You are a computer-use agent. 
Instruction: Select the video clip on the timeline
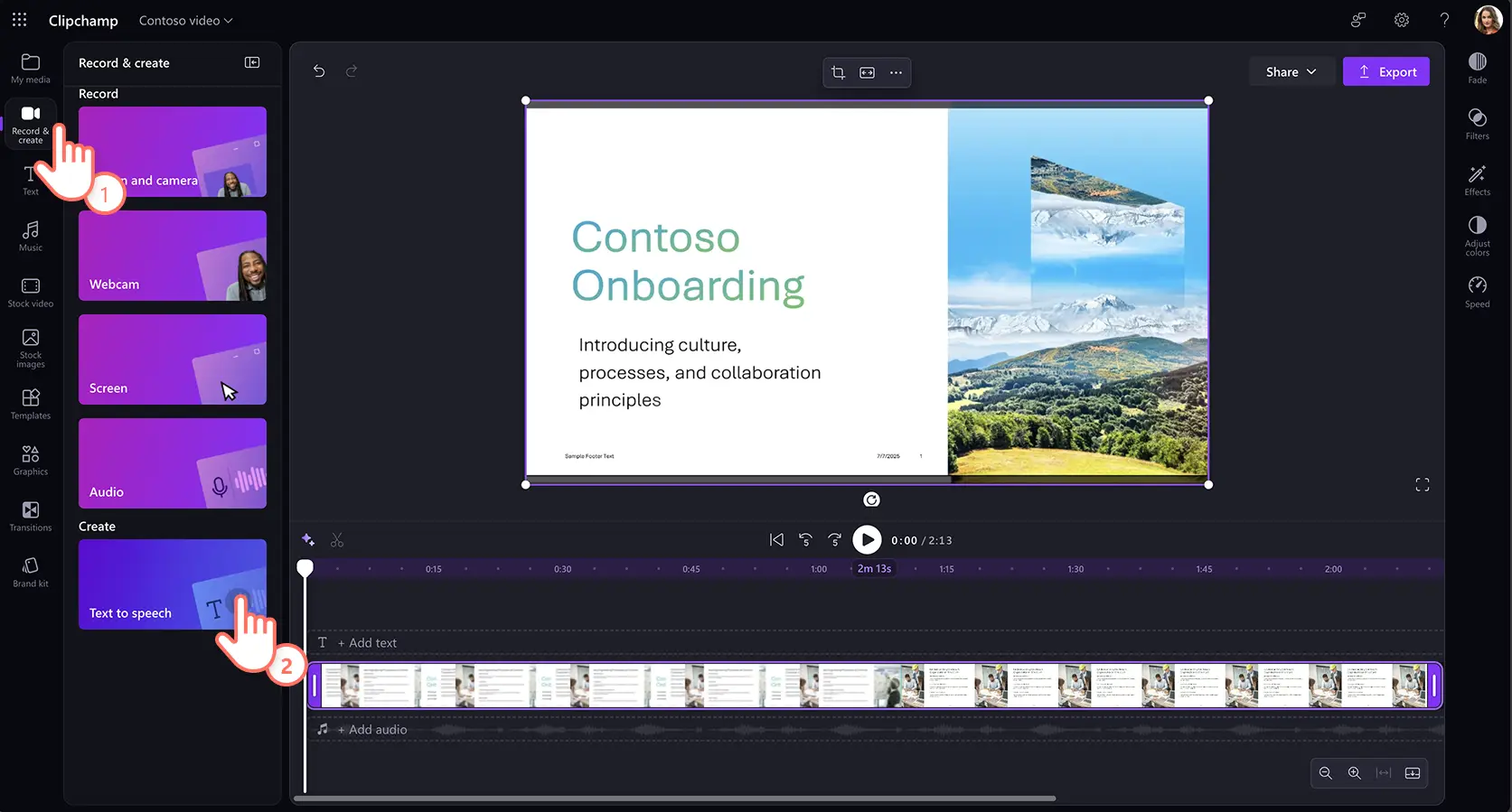(874, 686)
